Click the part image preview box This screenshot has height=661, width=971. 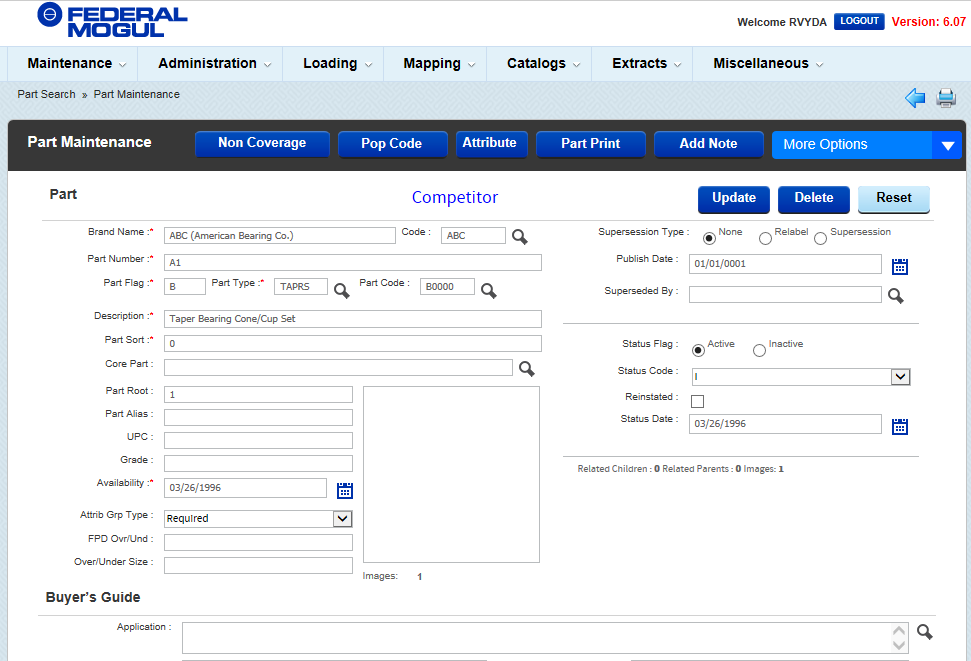click(451, 475)
